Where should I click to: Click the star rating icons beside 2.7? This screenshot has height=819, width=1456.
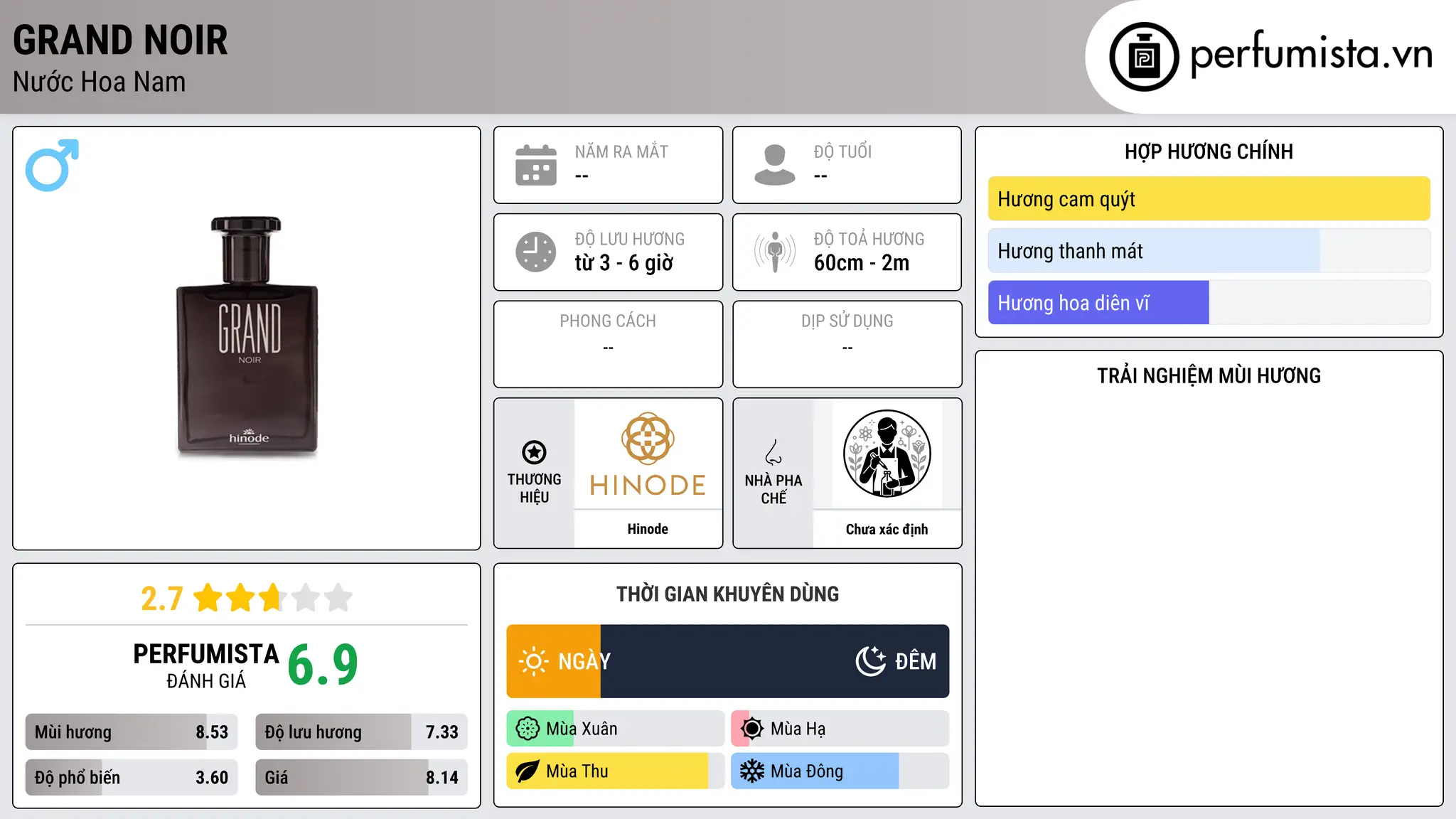point(273,598)
